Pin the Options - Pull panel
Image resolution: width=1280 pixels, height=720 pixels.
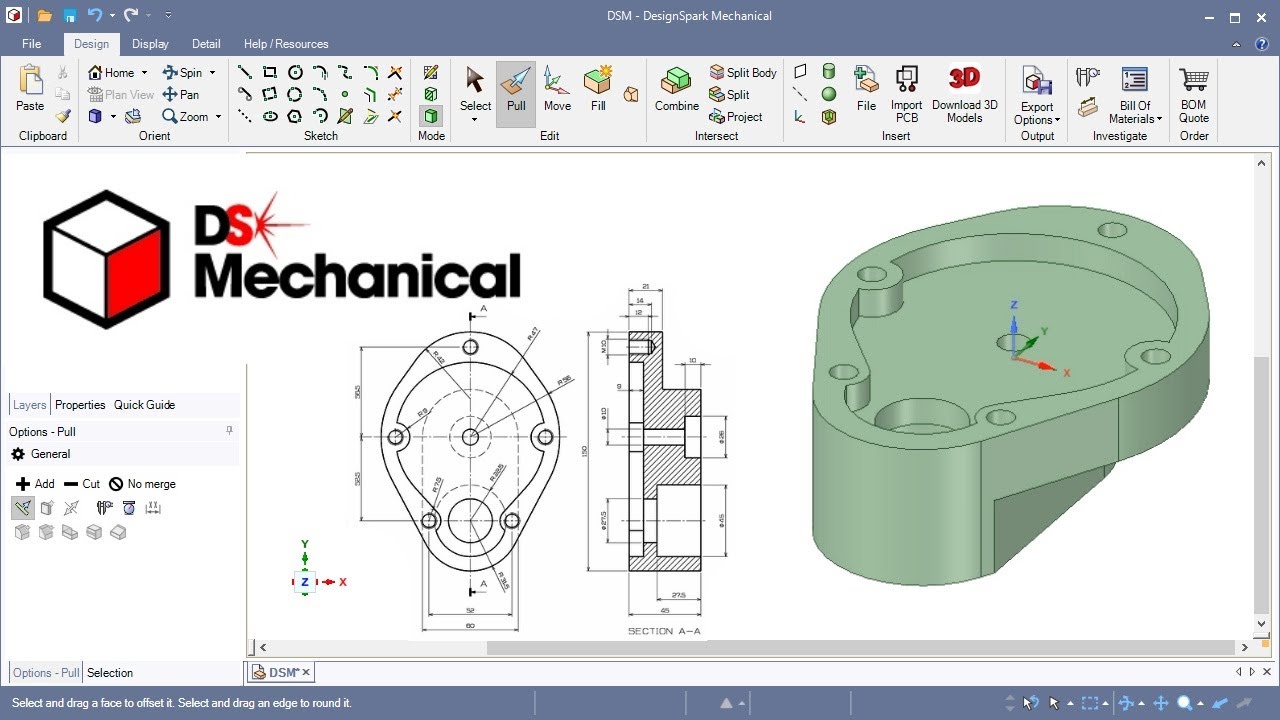[x=229, y=431]
